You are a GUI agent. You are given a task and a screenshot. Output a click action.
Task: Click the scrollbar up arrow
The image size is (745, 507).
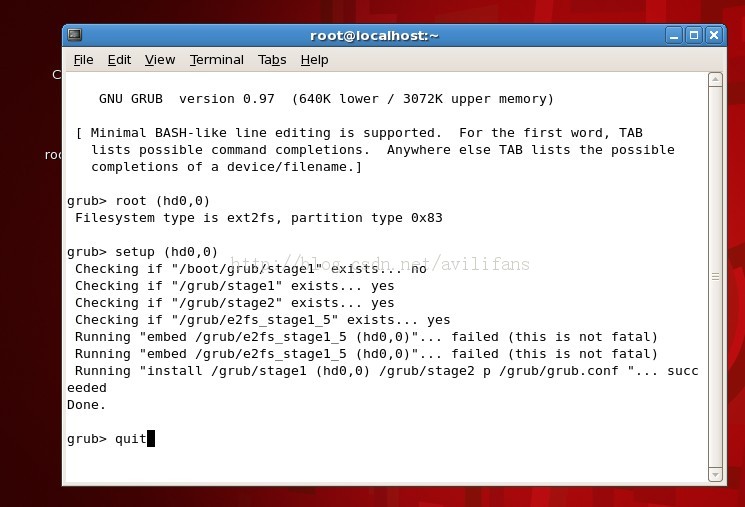[715, 79]
